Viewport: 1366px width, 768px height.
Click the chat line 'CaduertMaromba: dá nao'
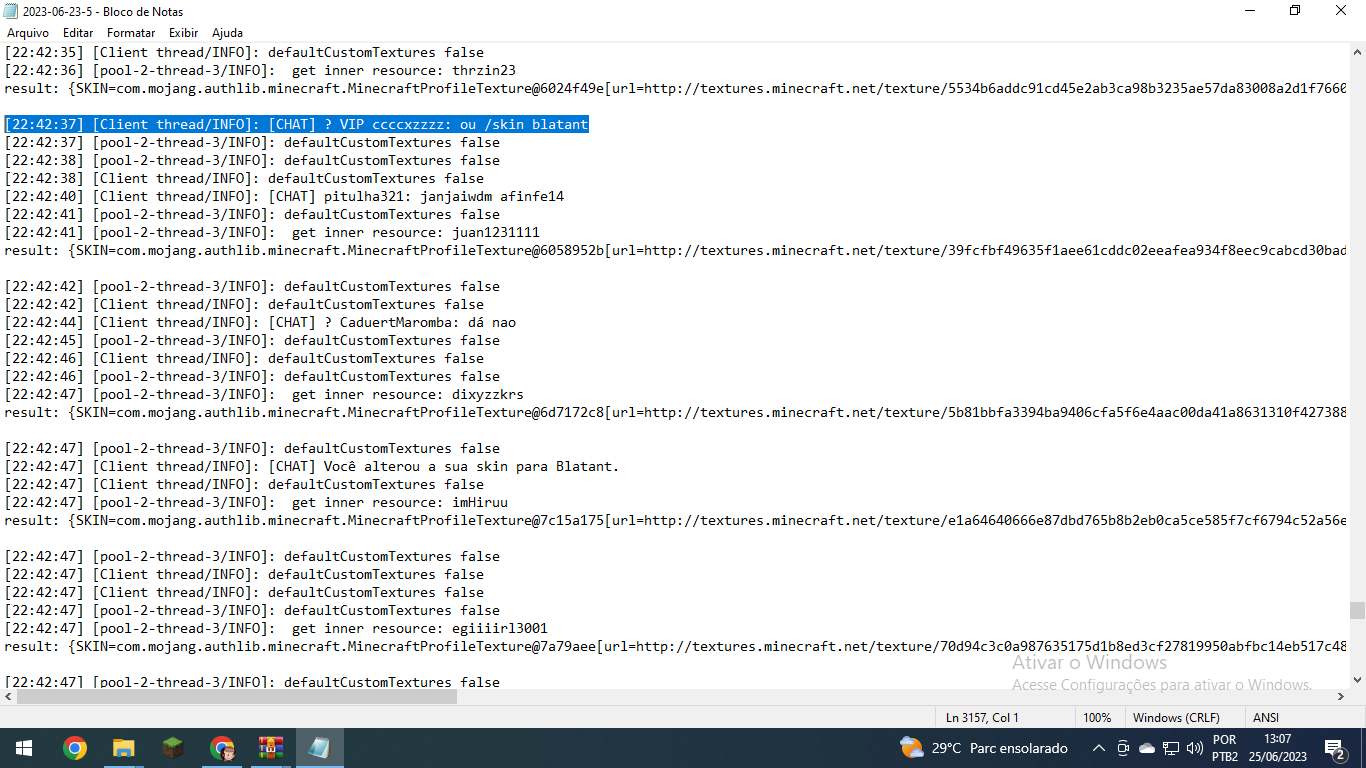coord(260,322)
